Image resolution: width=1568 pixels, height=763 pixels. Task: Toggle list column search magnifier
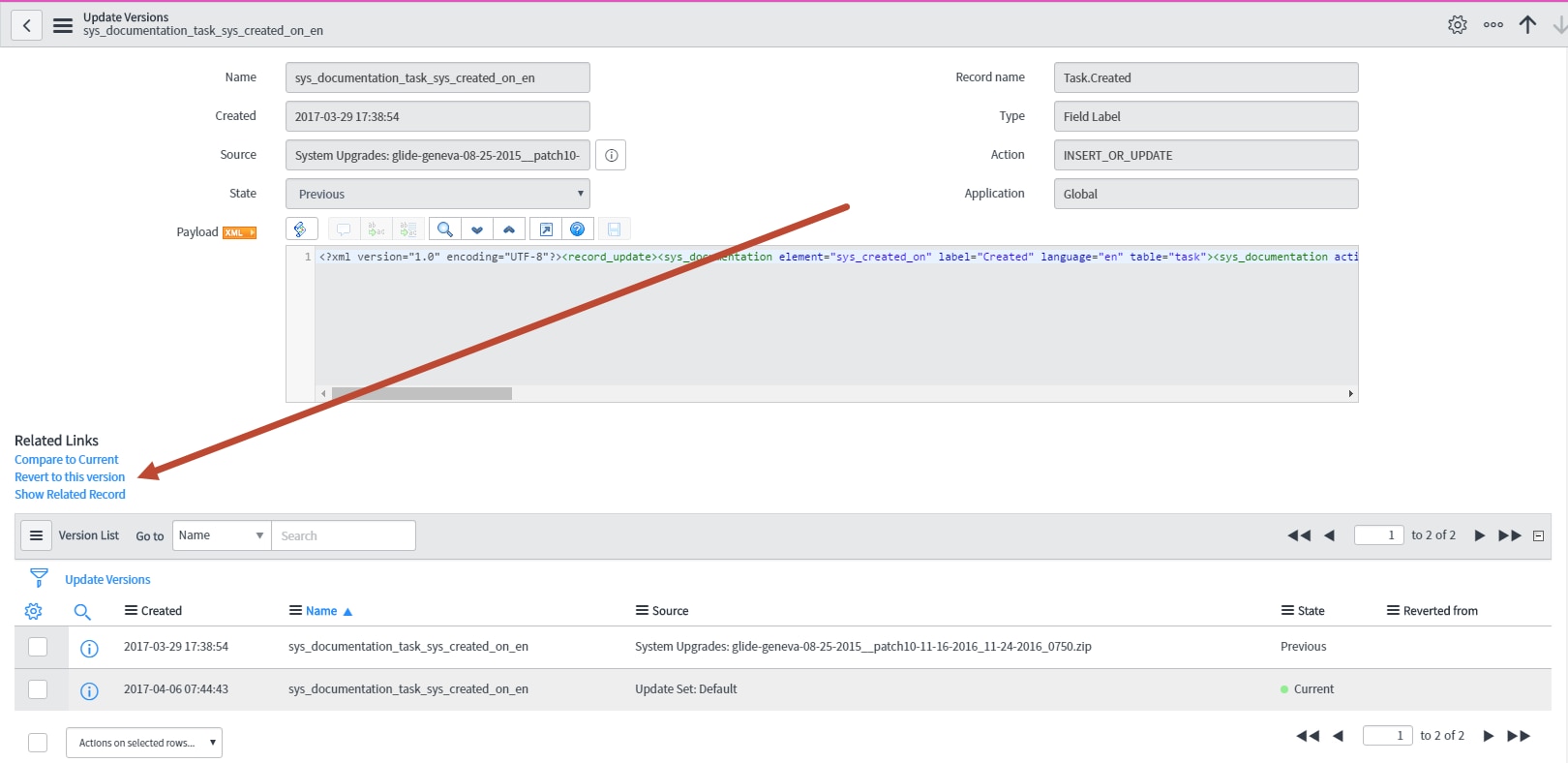point(82,611)
